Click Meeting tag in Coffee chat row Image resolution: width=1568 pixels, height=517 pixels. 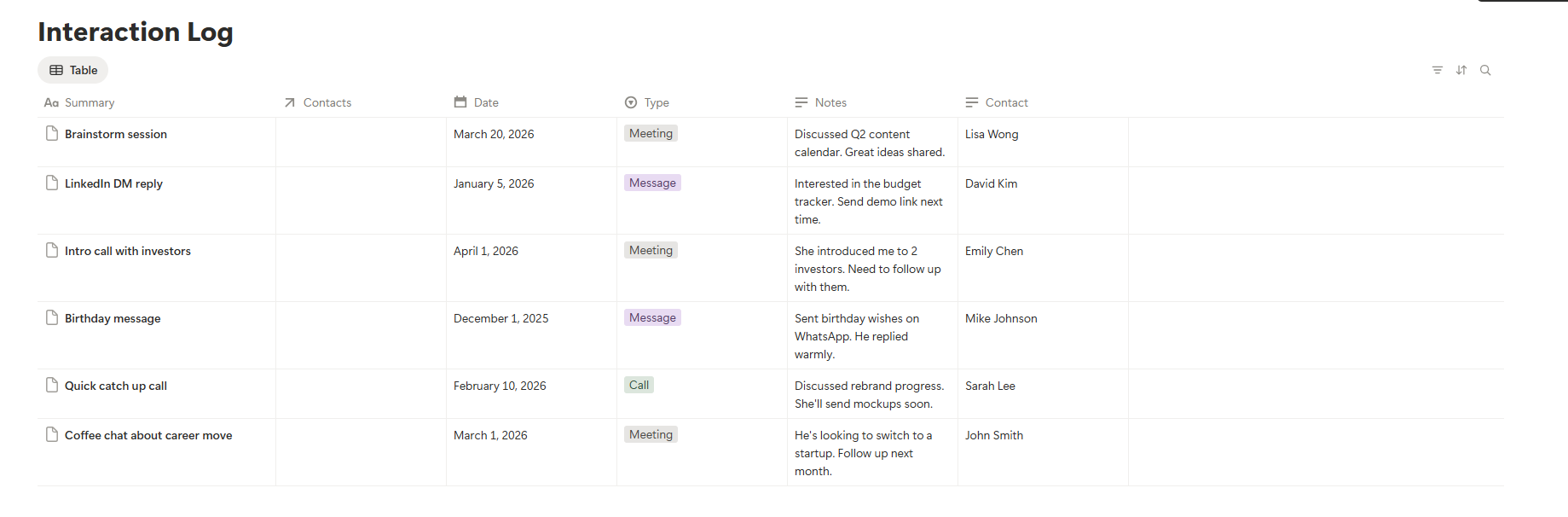(651, 434)
